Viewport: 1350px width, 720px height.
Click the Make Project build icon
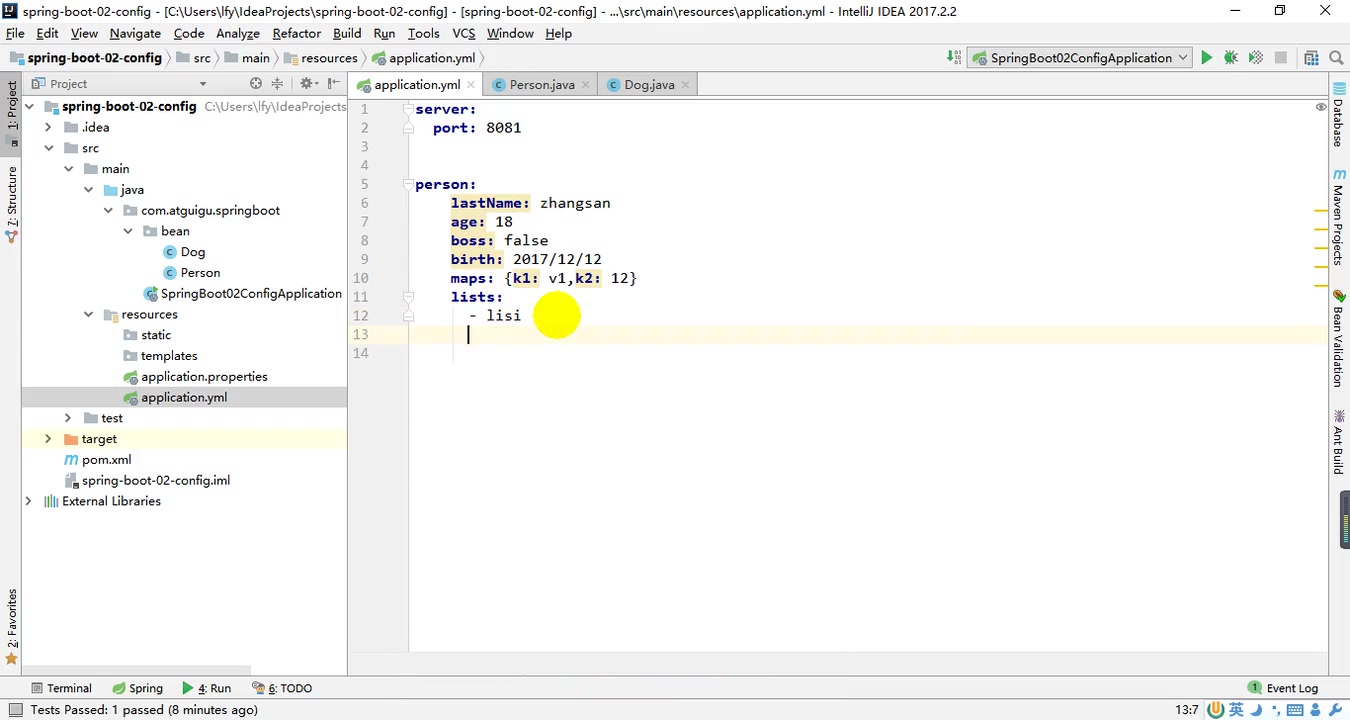pyautogui.click(x=954, y=58)
